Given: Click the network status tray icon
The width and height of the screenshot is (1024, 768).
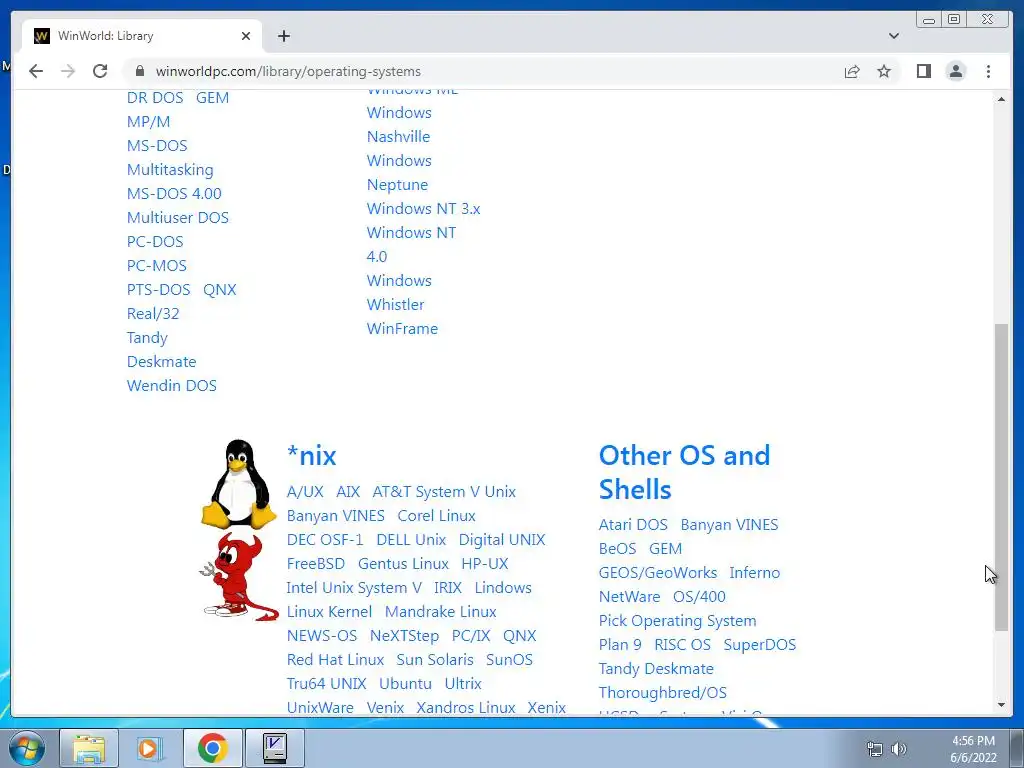Looking at the screenshot, I should [874, 749].
